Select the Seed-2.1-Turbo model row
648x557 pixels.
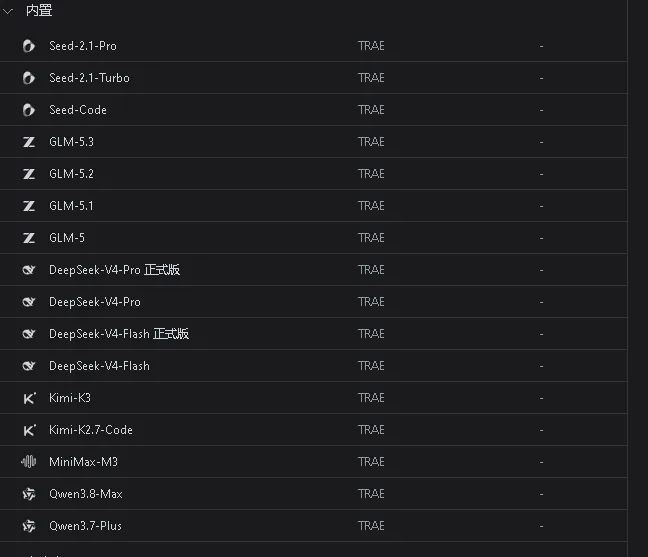[313, 78]
